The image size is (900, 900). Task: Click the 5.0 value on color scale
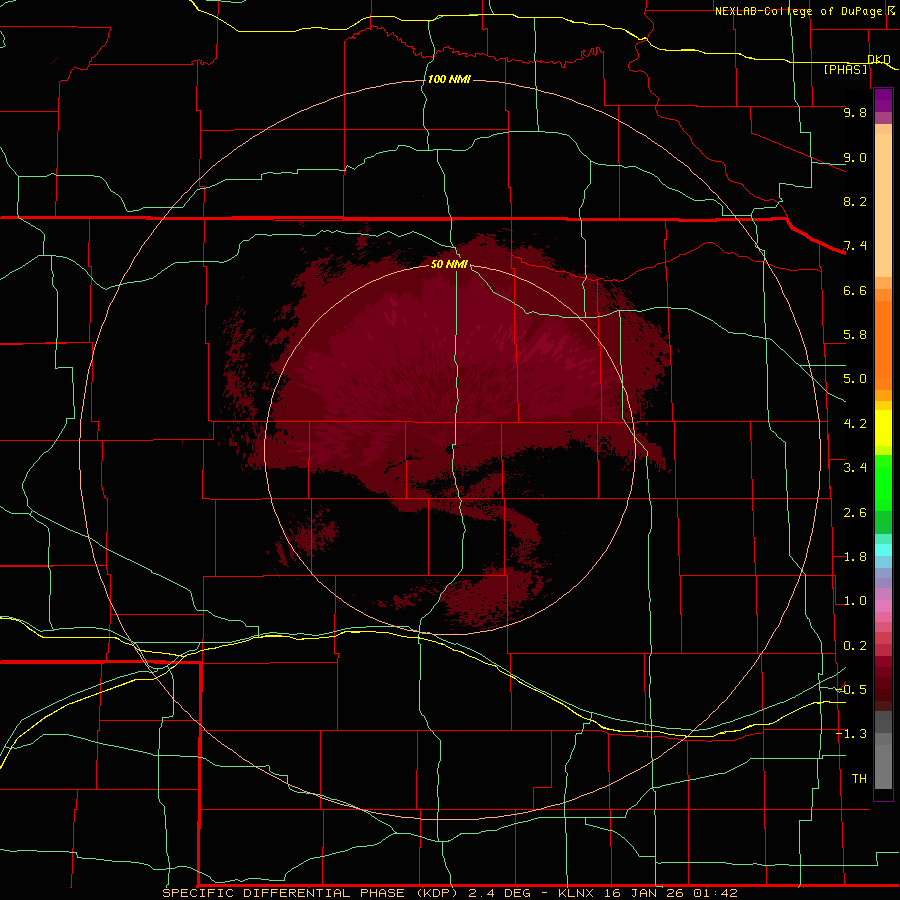click(855, 379)
